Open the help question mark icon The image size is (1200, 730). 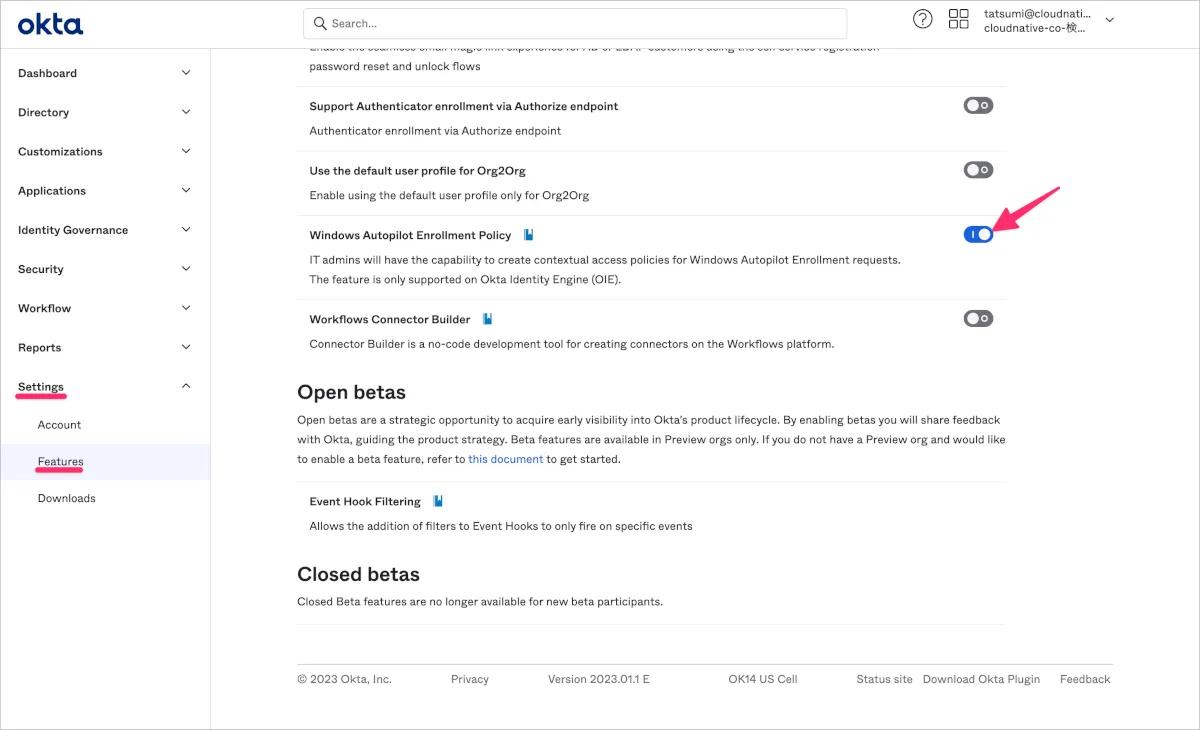pyautogui.click(x=923, y=19)
